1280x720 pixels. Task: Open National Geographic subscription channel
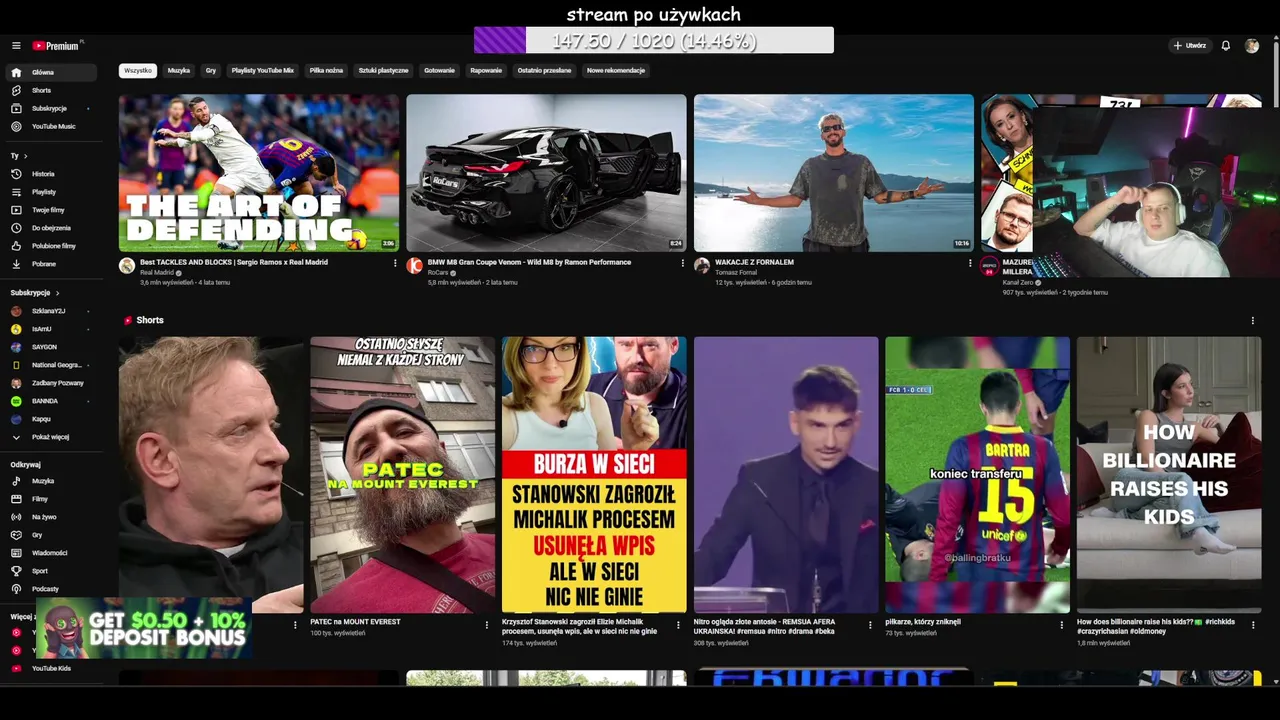(50, 365)
